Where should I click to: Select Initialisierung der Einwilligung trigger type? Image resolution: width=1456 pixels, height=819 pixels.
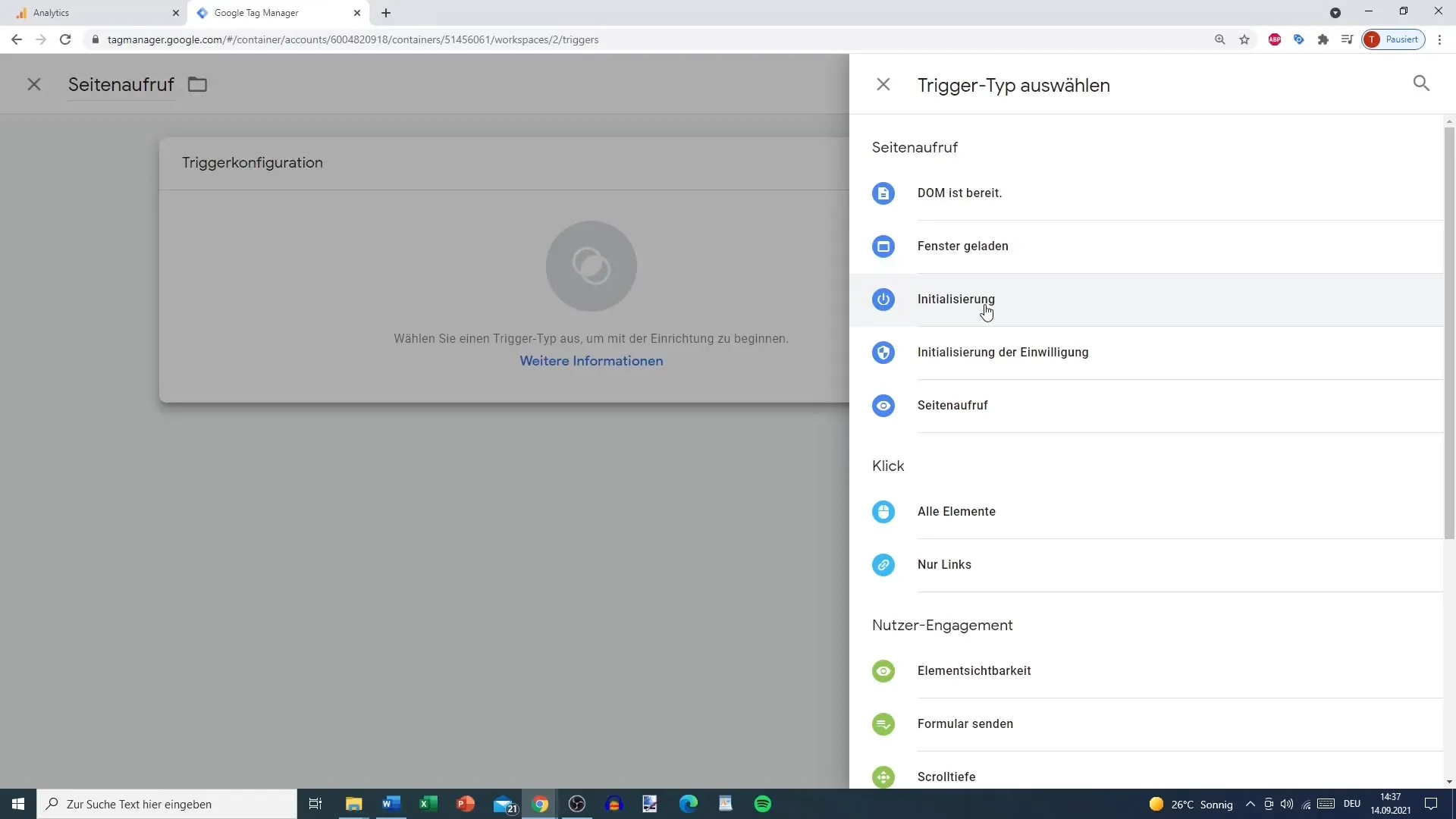click(1146, 353)
